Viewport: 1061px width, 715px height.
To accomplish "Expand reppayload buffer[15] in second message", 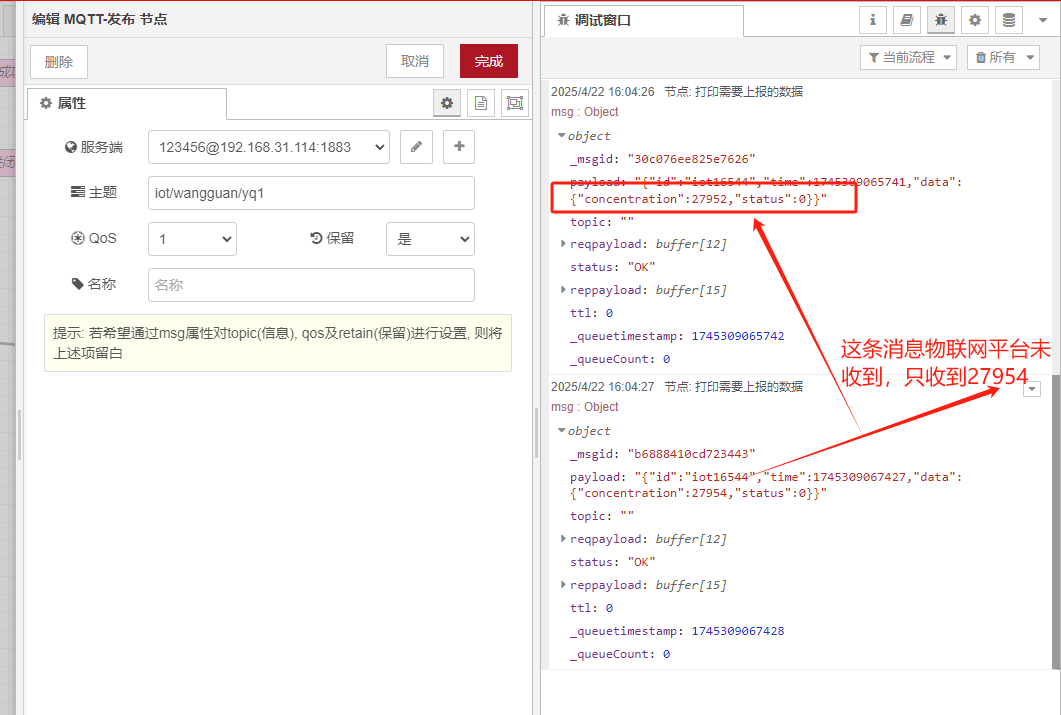I will pyautogui.click(x=563, y=584).
